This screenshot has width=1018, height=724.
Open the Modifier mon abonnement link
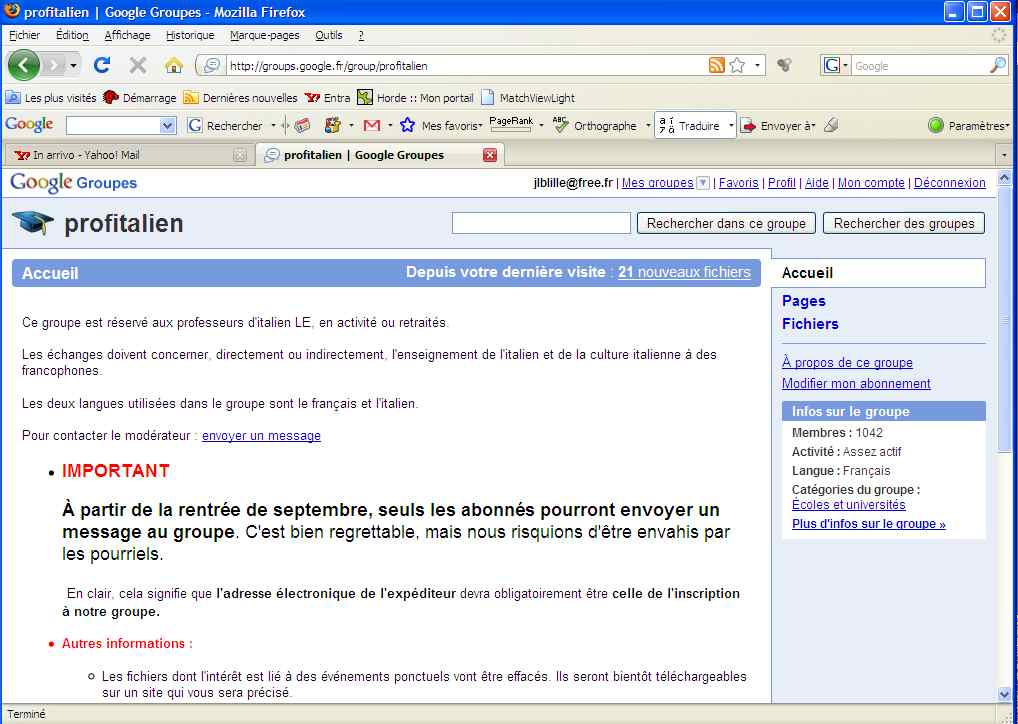(x=856, y=384)
